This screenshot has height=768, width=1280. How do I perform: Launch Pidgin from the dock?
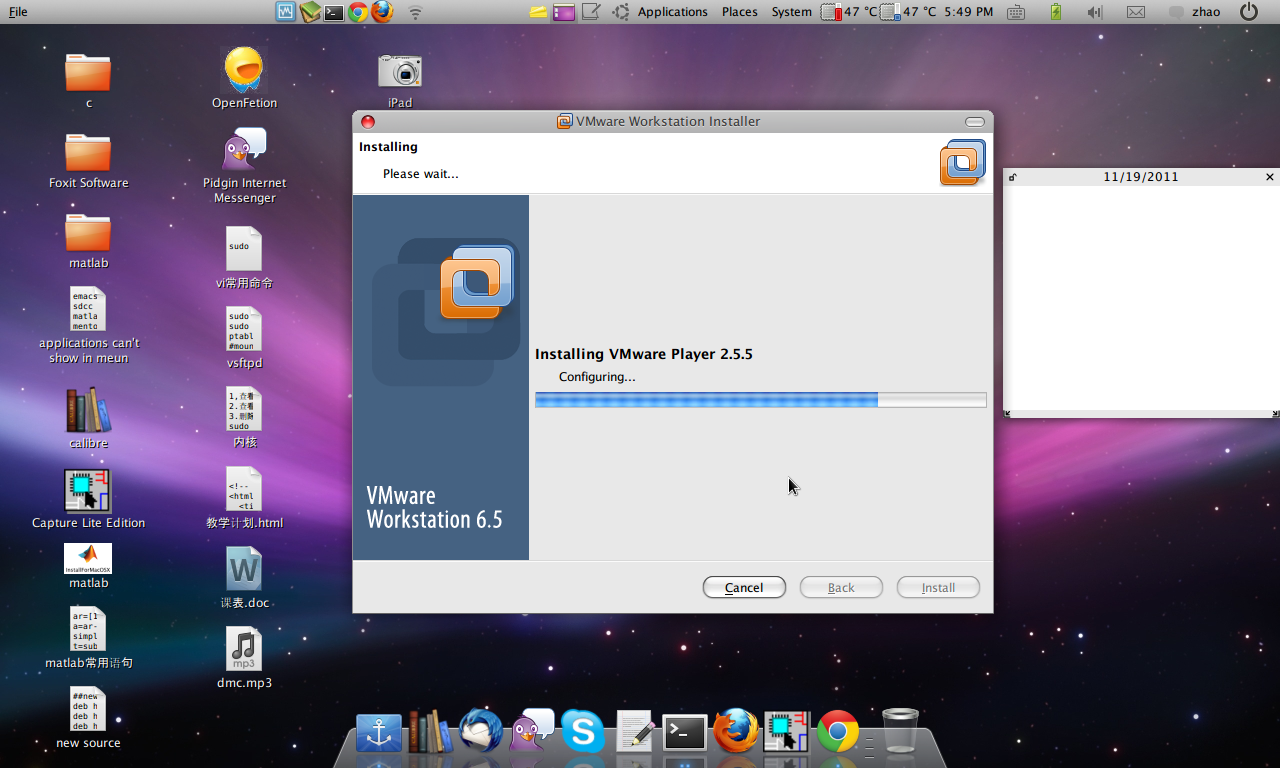(x=532, y=731)
